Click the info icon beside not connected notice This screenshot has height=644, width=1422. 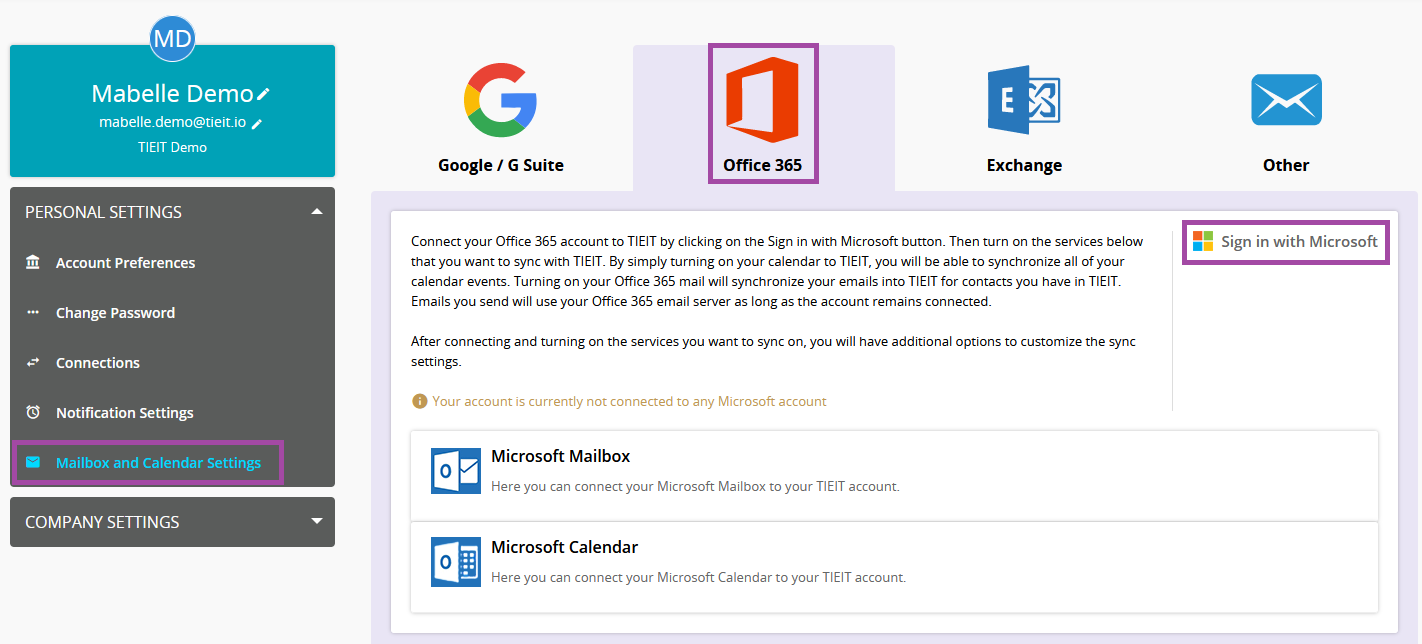pyautogui.click(x=420, y=401)
